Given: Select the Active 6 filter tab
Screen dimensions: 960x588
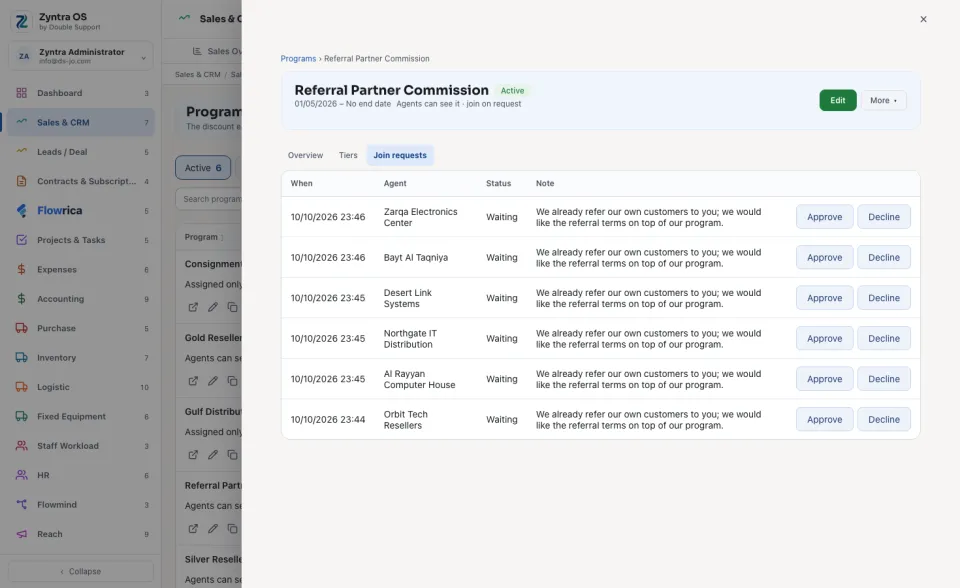Looking at the screenshot, I should point(203,168).
